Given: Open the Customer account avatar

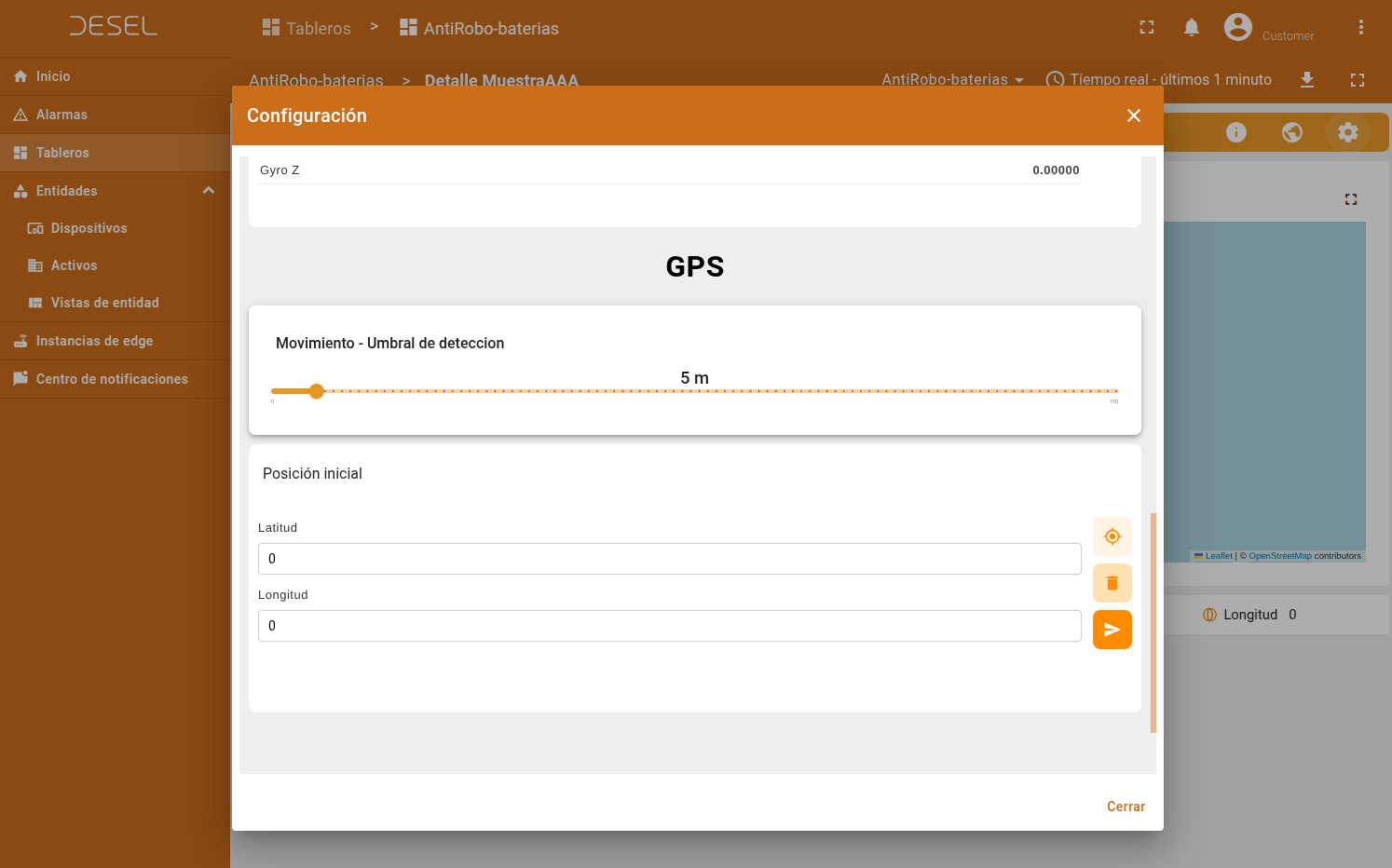Looking at the screenshot, I should [x=1237, y=27].
